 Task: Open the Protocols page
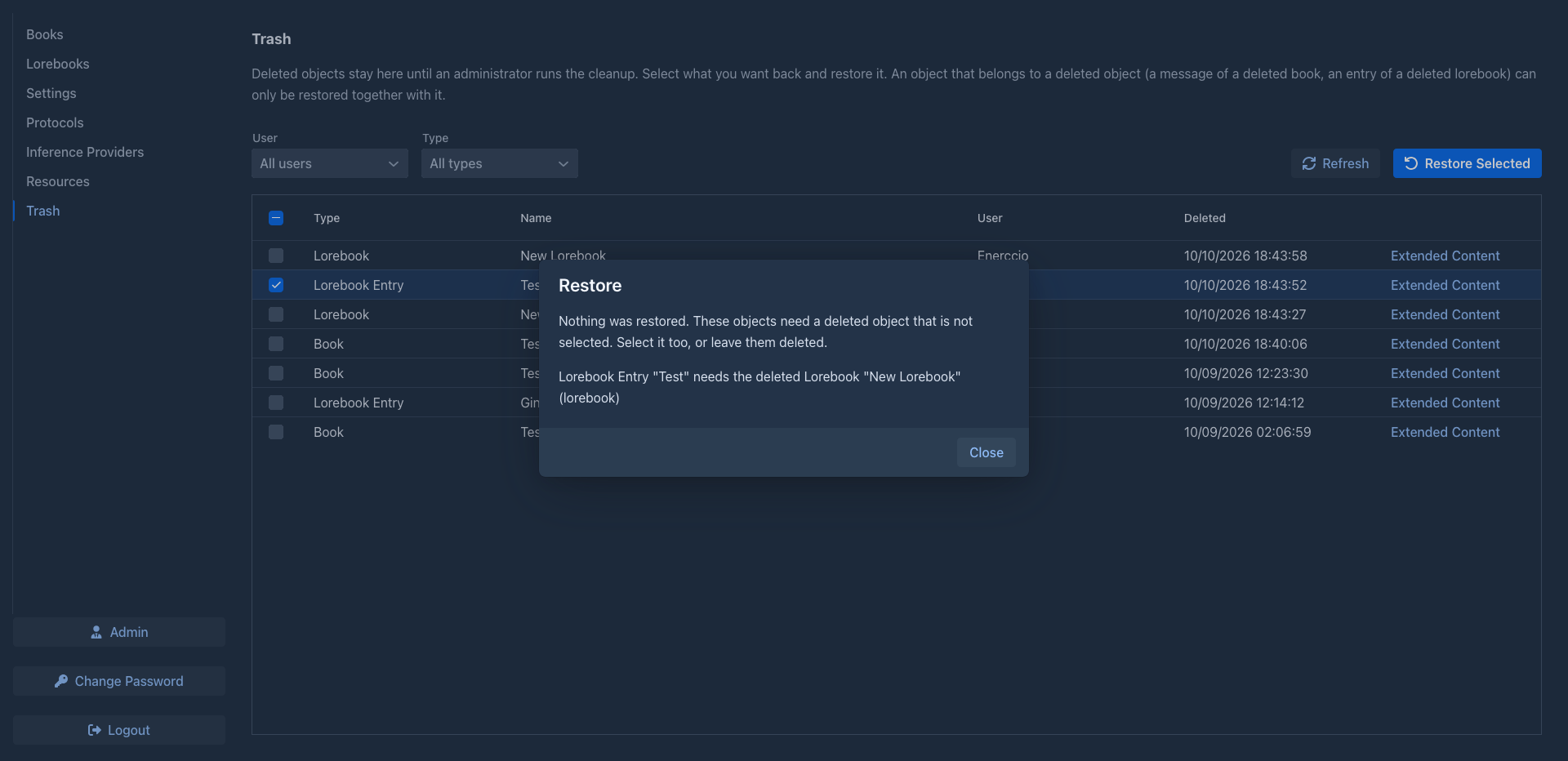pyautogui.click(x=55, y=122)
